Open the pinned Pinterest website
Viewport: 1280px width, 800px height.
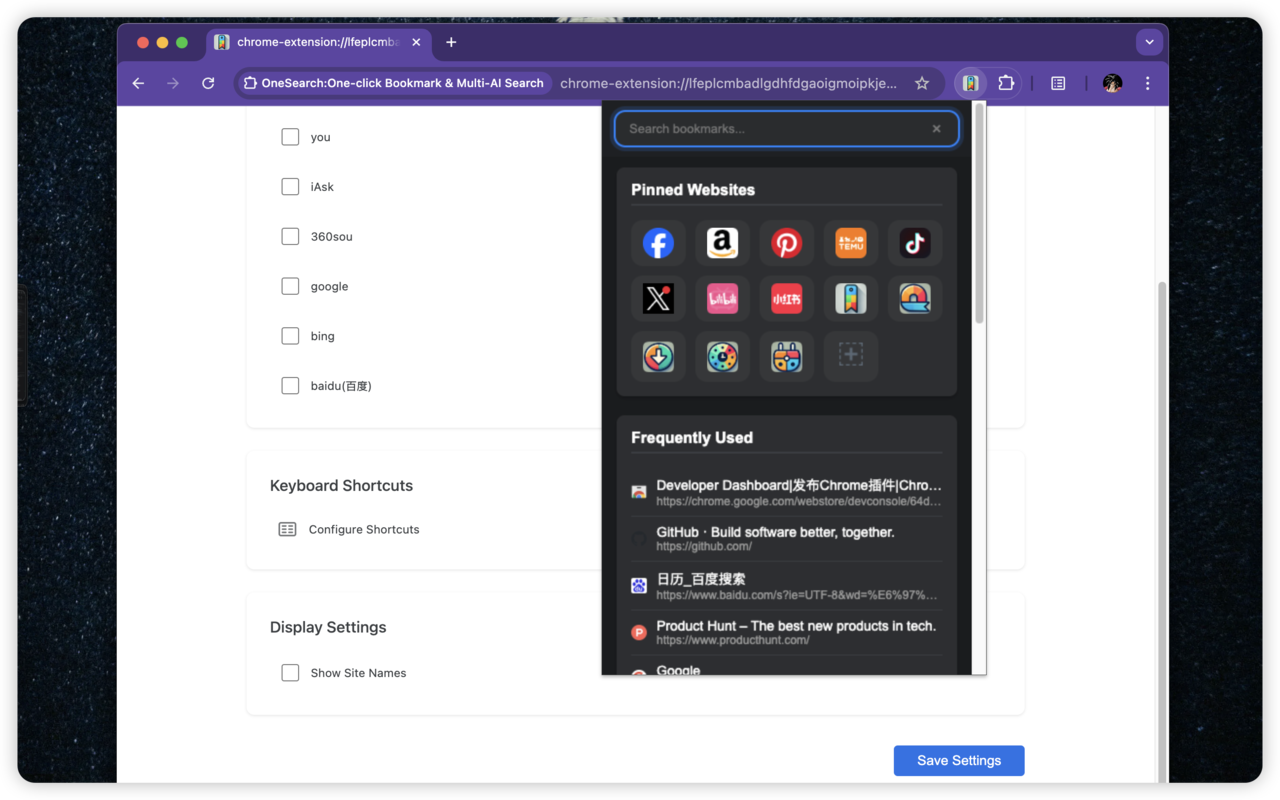(x=786, y=243)
